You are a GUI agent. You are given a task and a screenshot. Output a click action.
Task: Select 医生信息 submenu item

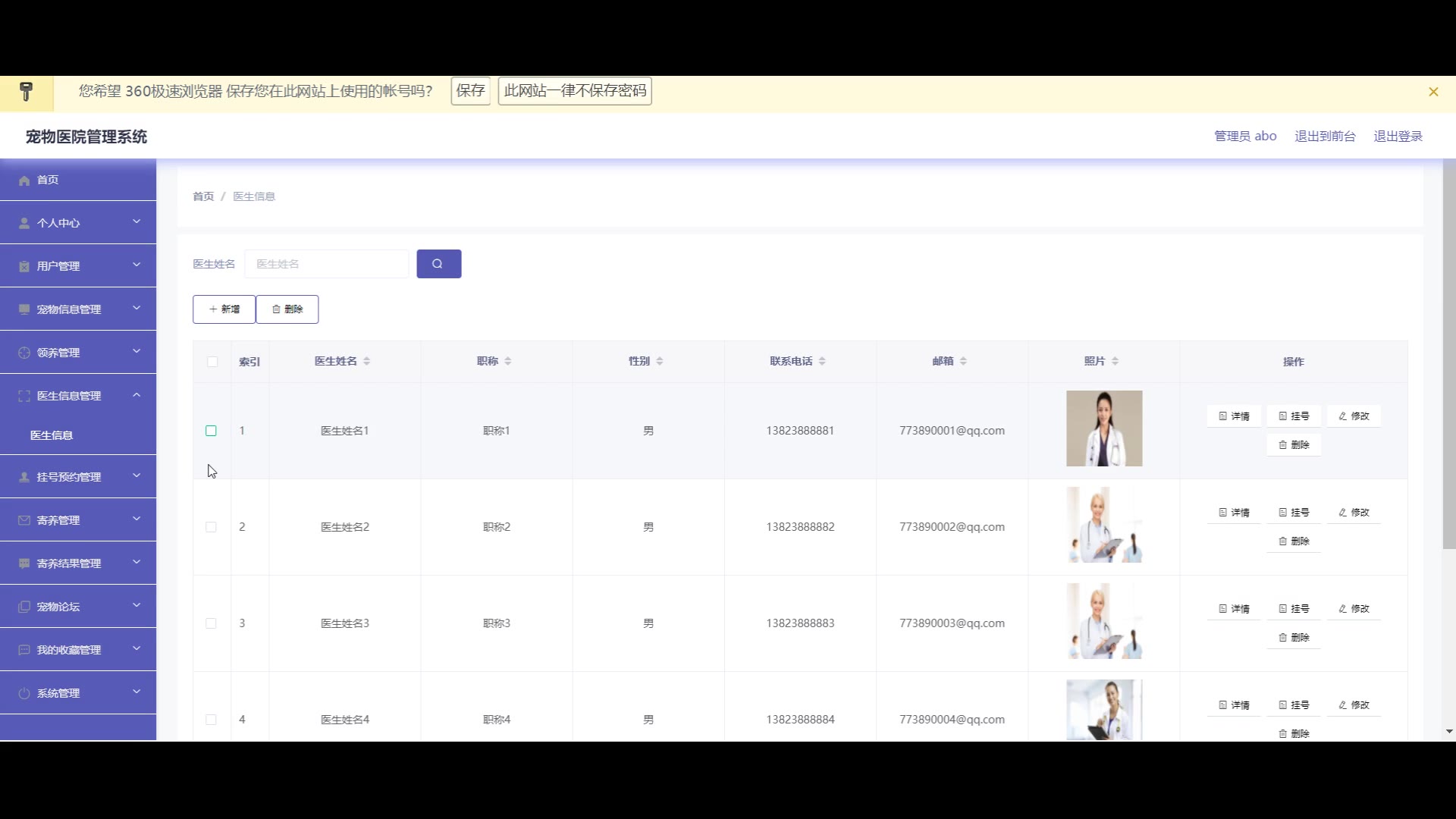(78, 435)
